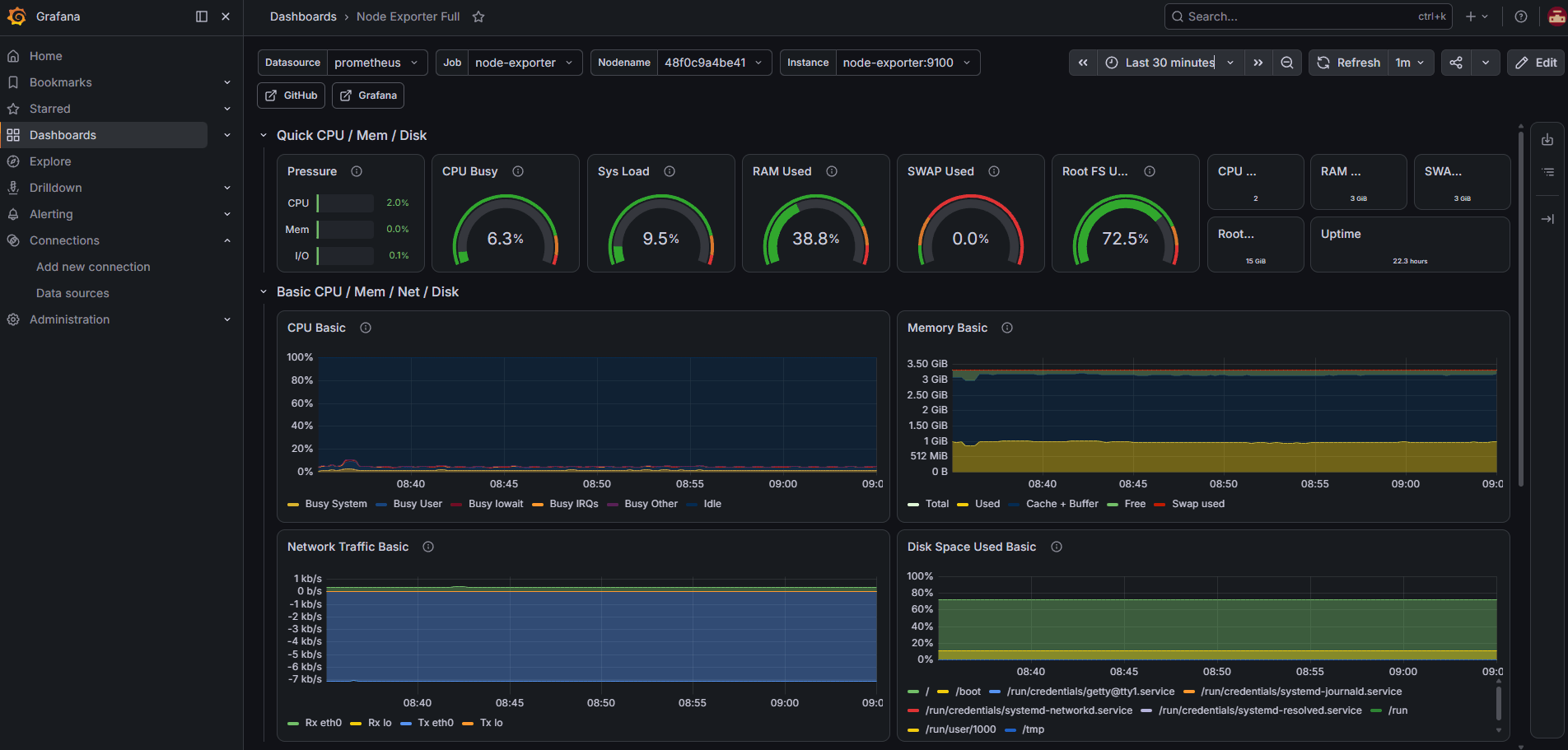Show info for the Memory Basic panel

coord(1007,328)
